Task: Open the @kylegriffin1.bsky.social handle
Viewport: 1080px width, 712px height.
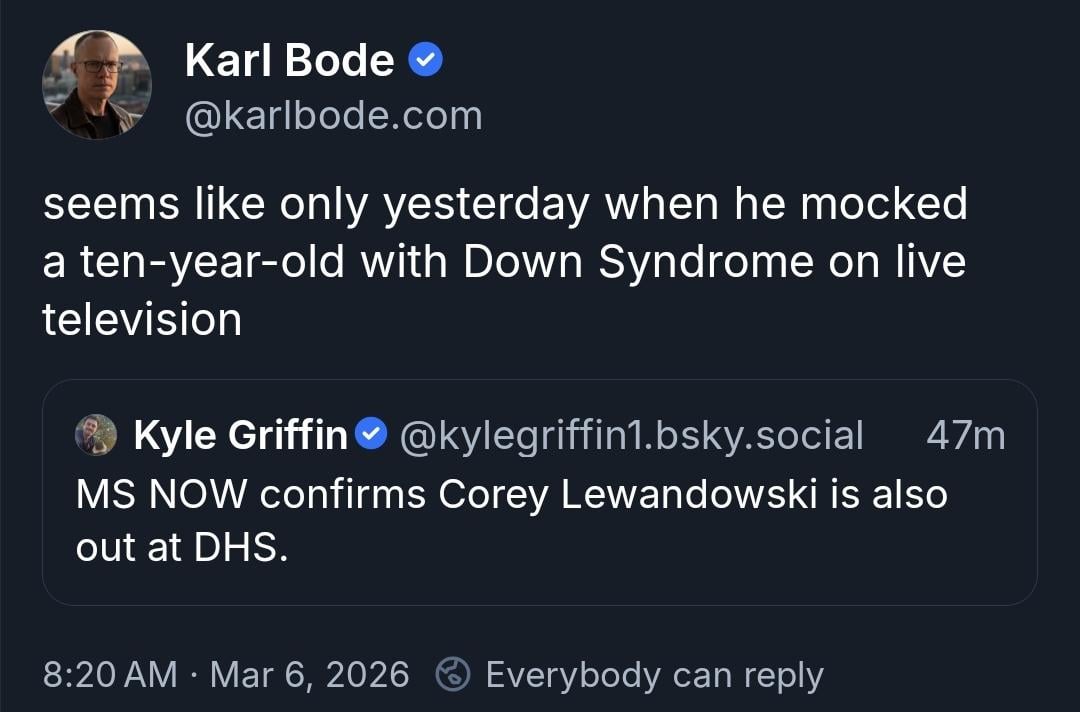Action: tap(631, 435)
